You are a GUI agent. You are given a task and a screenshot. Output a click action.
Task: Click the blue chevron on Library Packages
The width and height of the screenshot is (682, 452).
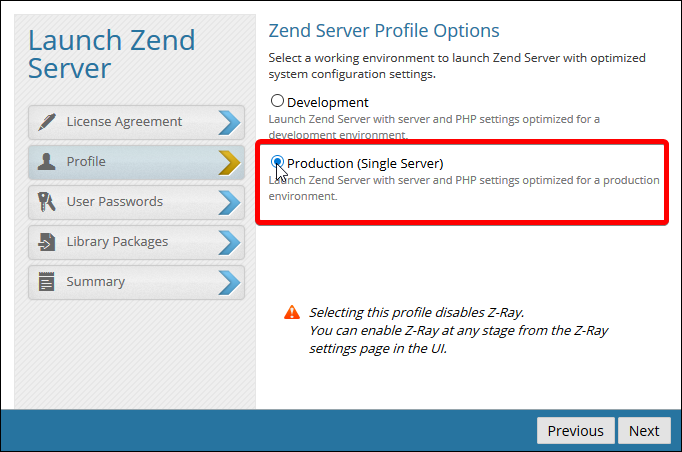(x=229, y=242)
